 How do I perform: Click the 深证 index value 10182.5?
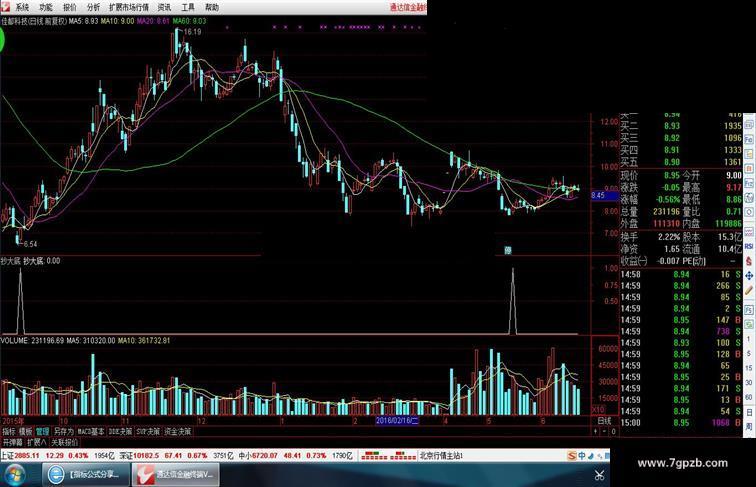pos(146,456)
